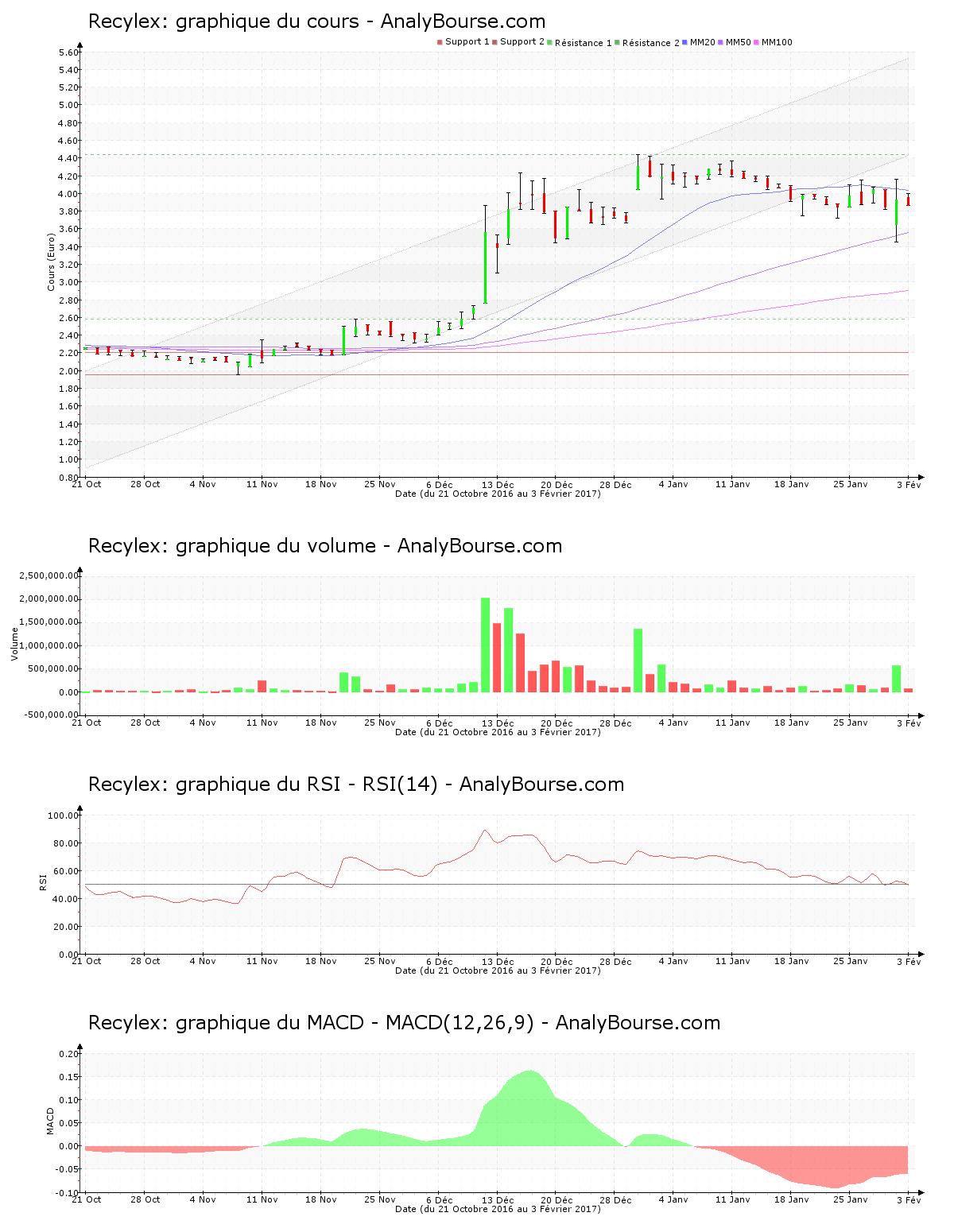Screen dimensions: 954x1232
Task: Click the 100.00 value on RSI axis
Action: coord(64,816)
